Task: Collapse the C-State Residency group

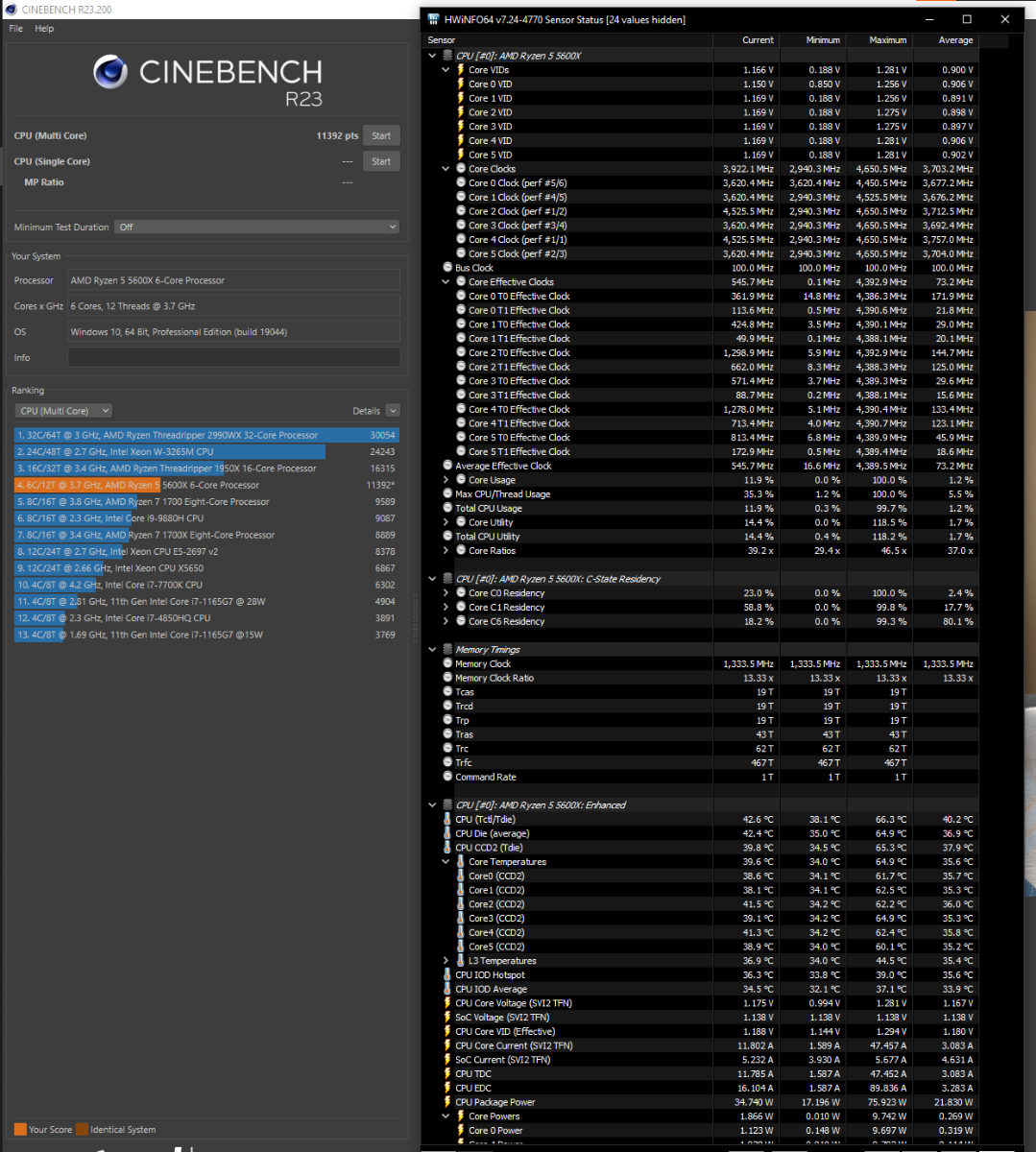Action: [432, 579]
